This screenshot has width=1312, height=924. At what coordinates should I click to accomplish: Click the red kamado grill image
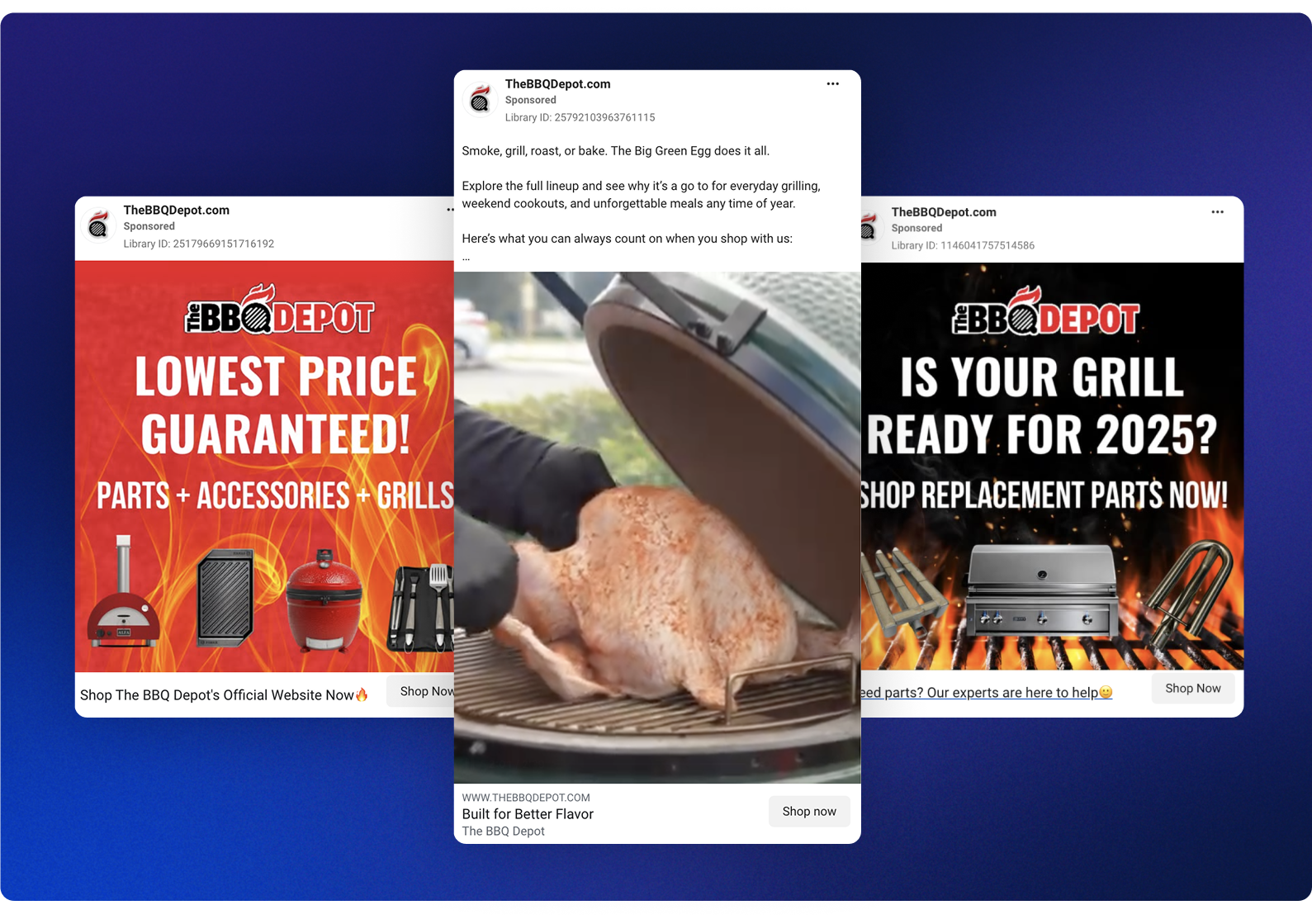tap(324, 599)
